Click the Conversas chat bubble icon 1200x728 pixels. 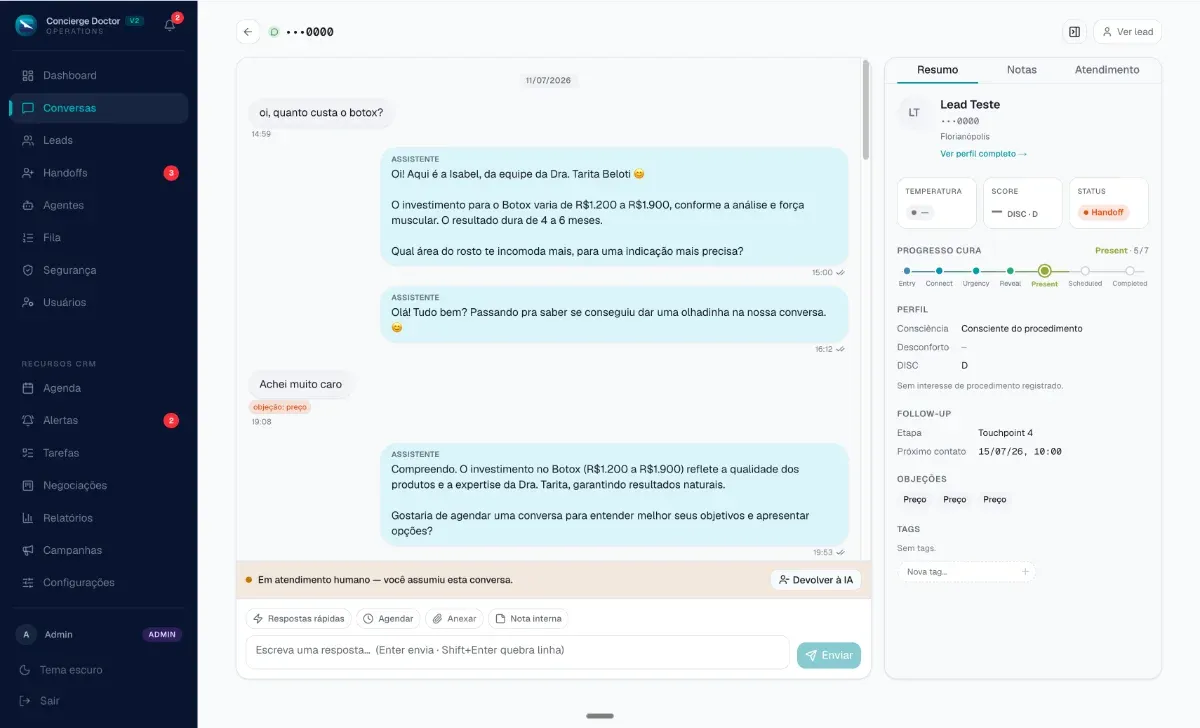[28, 108]
